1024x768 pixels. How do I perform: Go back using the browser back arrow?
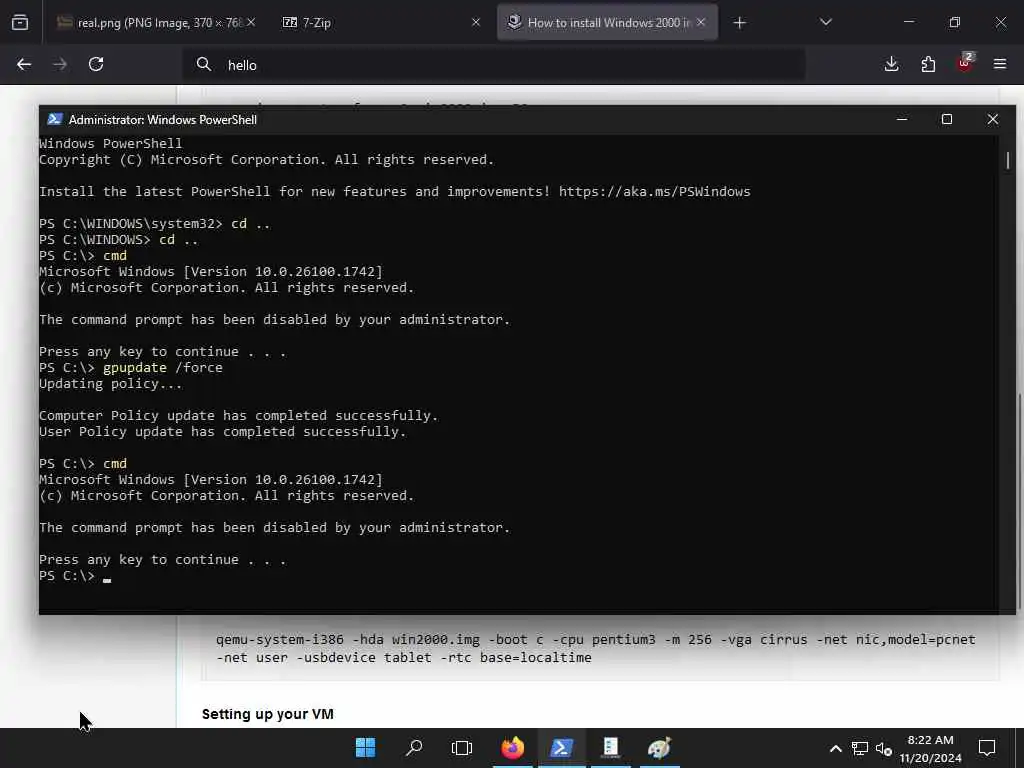pyautogui.click(x=24, y=64)
